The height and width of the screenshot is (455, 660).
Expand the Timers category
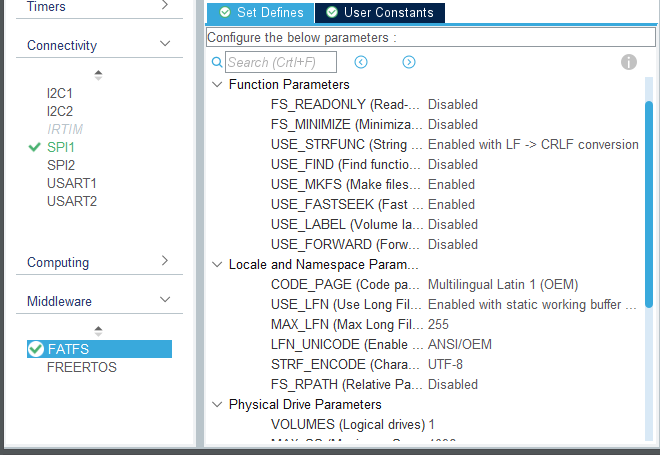pos(165,5)
